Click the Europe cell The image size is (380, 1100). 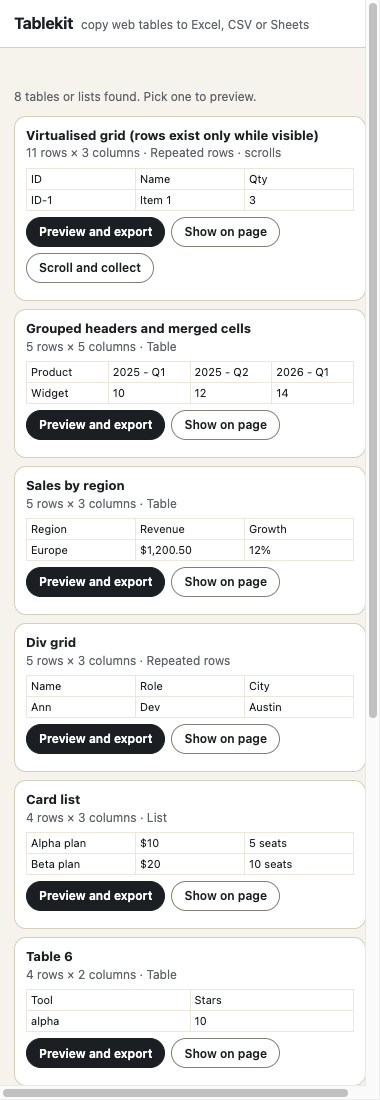pos(81,551)
